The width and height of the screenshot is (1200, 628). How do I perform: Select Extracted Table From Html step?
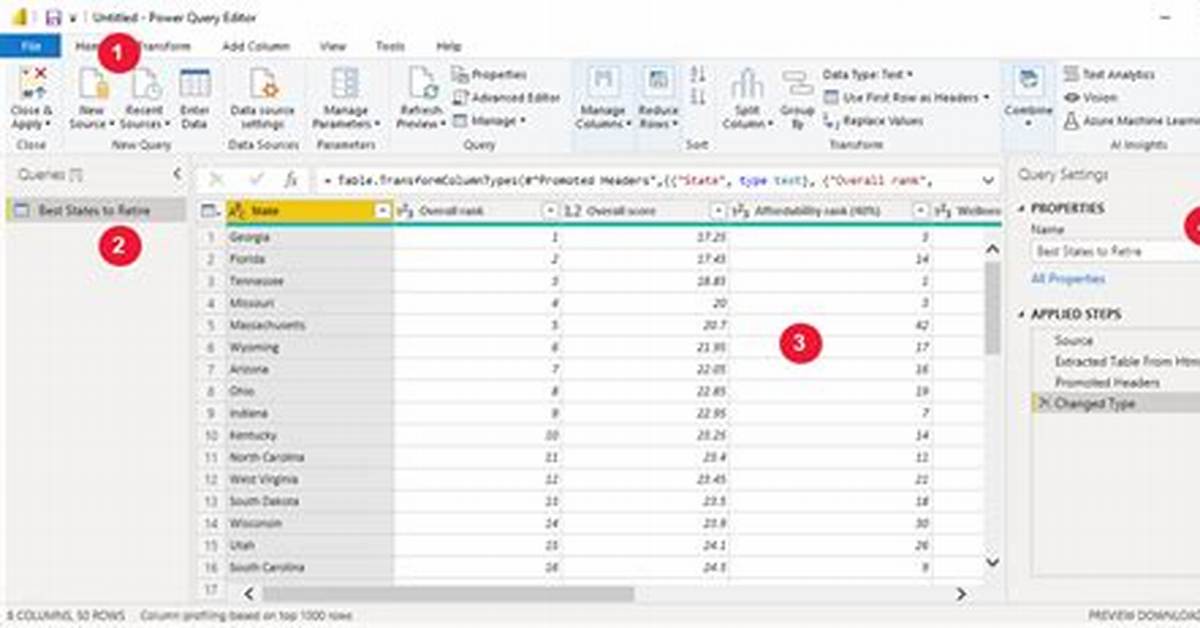tap(1127, 361)
